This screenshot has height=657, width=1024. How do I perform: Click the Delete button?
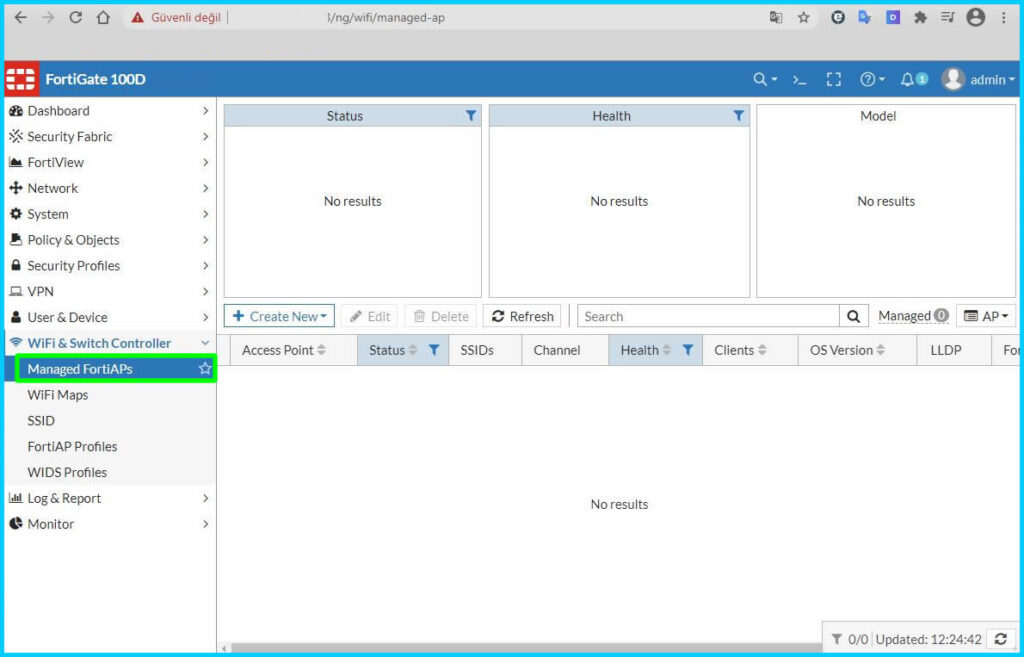point(441,316)
